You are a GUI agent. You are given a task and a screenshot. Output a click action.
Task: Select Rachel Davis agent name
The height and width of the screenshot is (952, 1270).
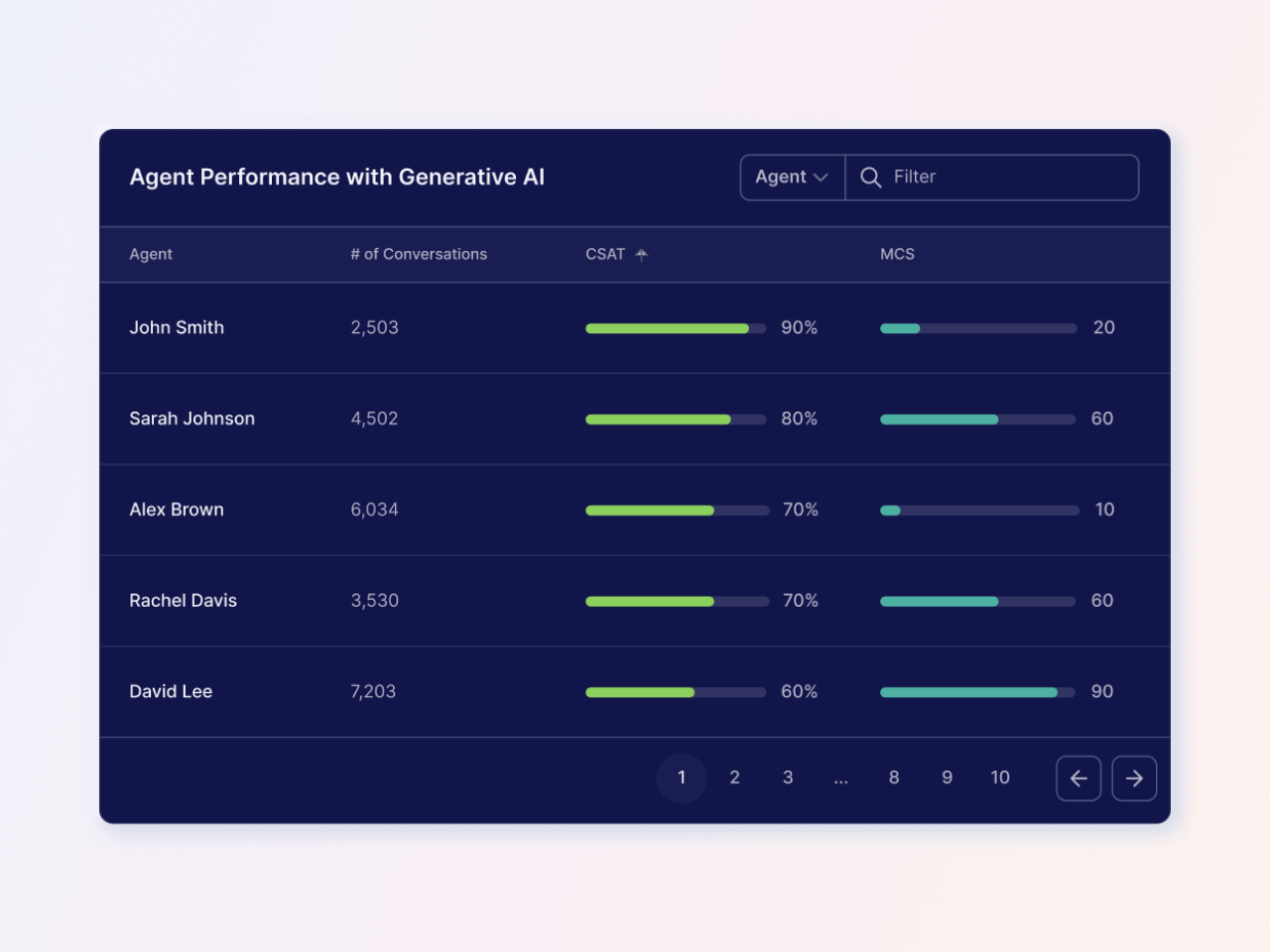click(183, 601)
